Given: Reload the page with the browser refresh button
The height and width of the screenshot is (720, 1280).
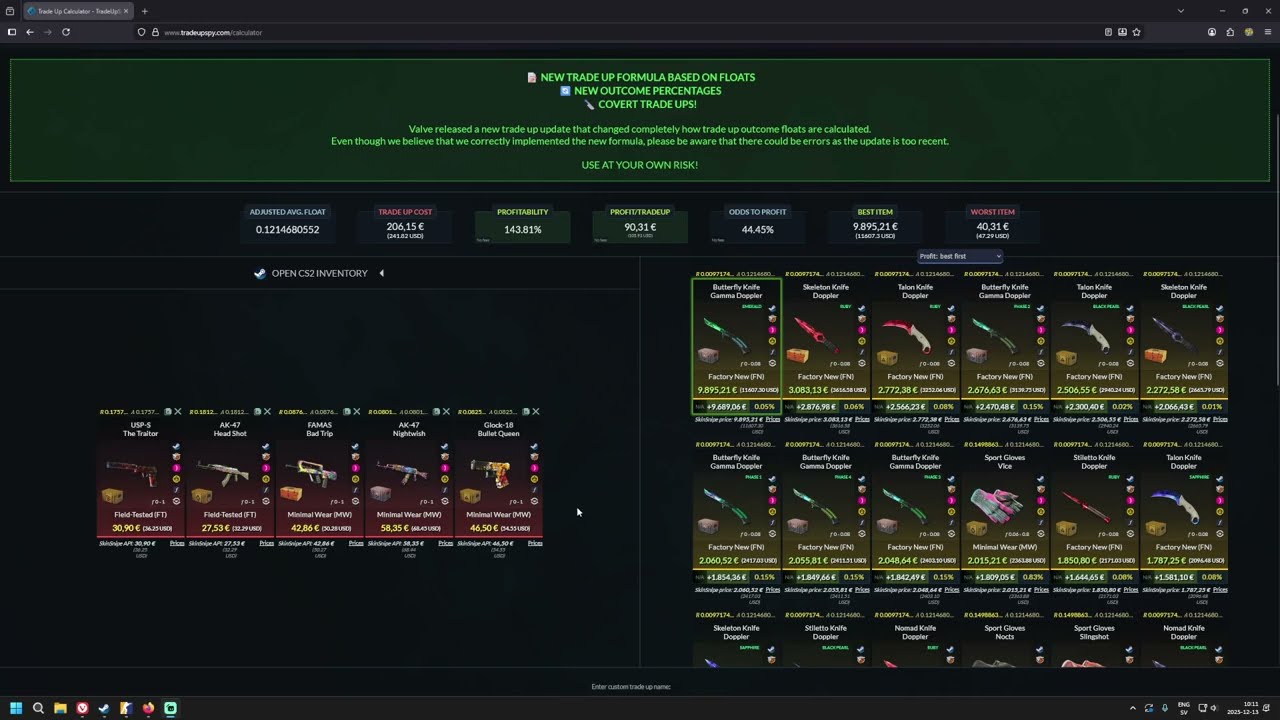Looking at the screenshot, I should [66, 32].
